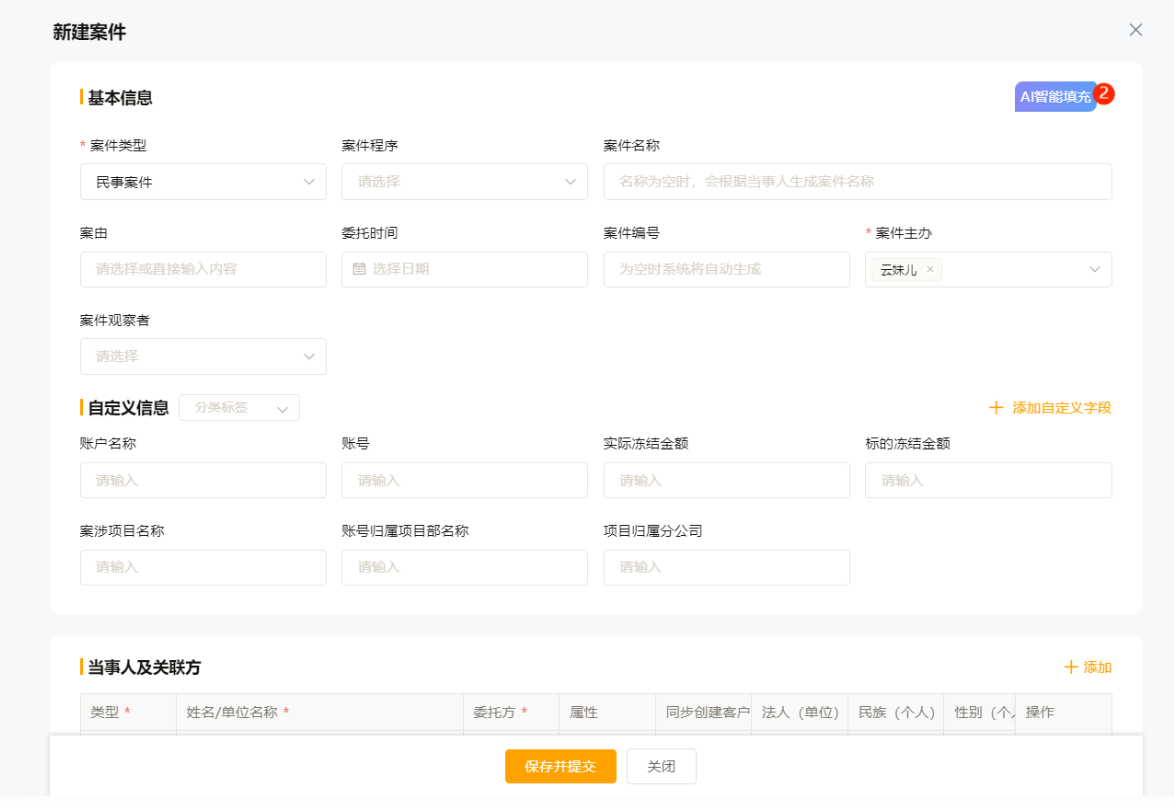
Task: Expand the 案件主办 dropdown arrow
Action: (x=1095, y=269)
